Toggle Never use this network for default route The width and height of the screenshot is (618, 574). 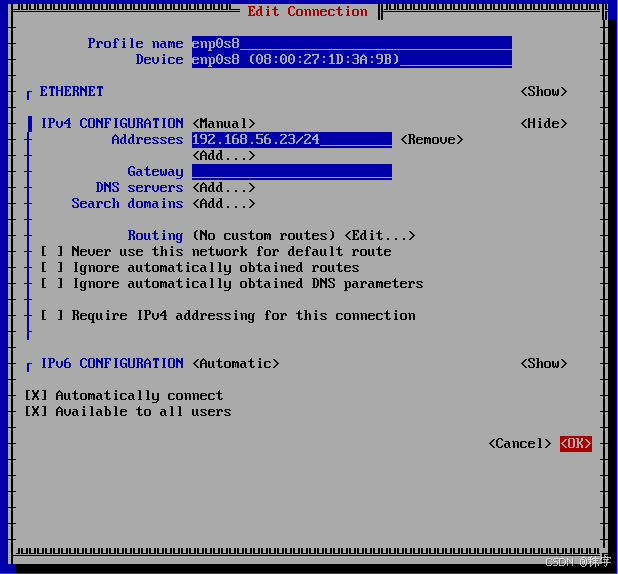(x=216, y=252)
